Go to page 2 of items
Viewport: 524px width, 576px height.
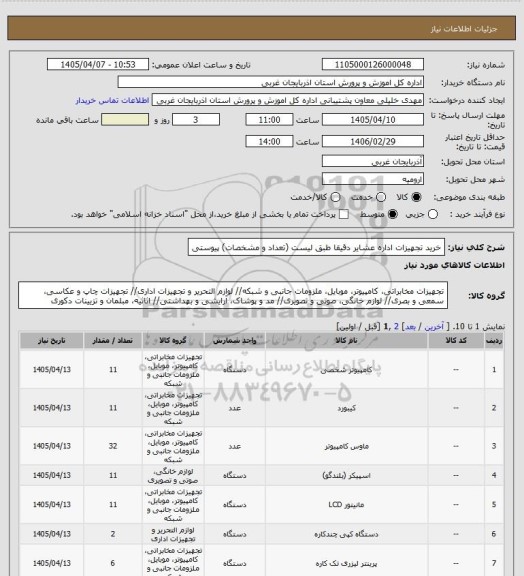[396, 327]
